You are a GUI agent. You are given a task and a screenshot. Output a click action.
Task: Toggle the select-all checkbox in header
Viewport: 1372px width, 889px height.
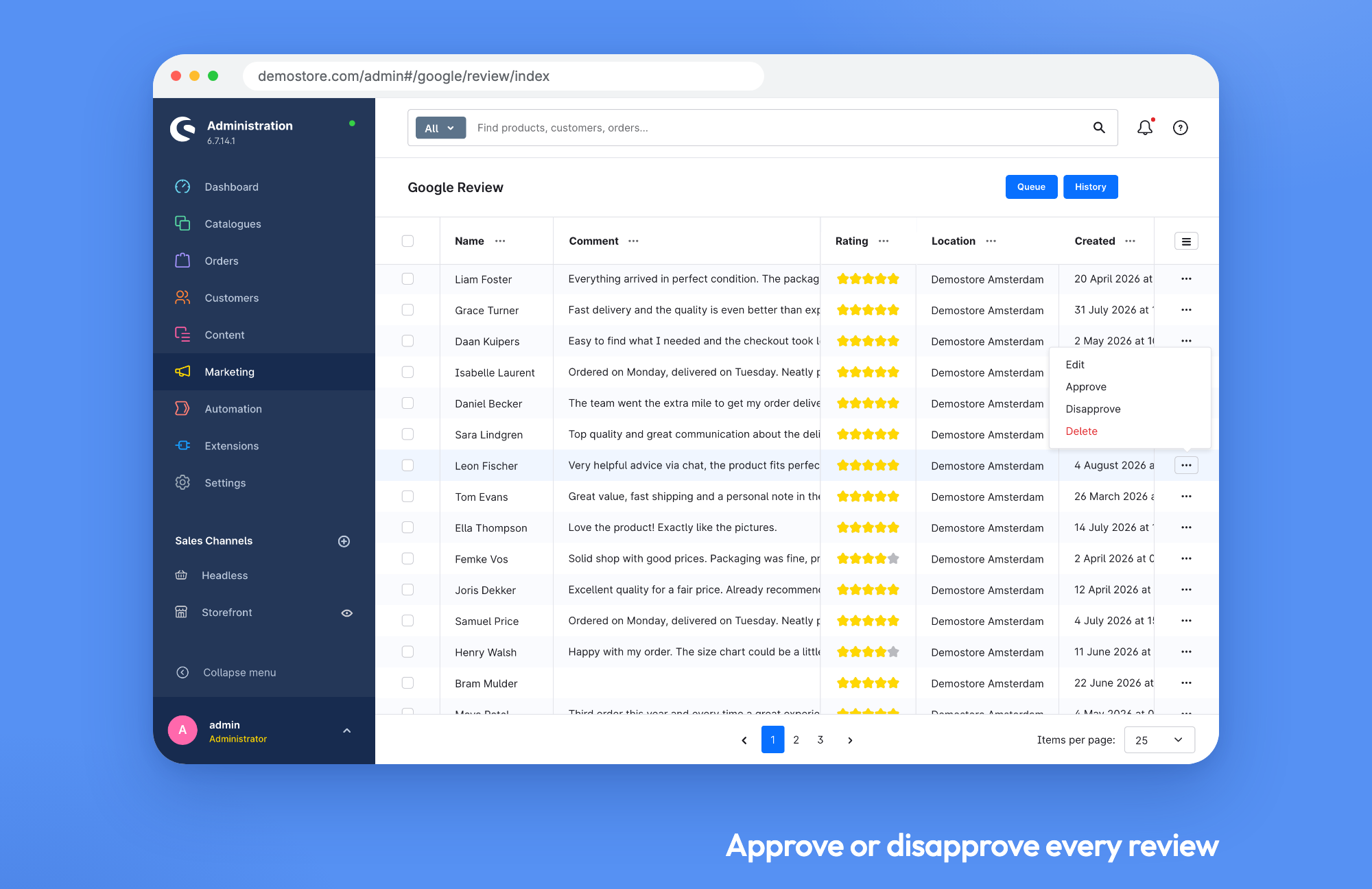coord(407,241)
